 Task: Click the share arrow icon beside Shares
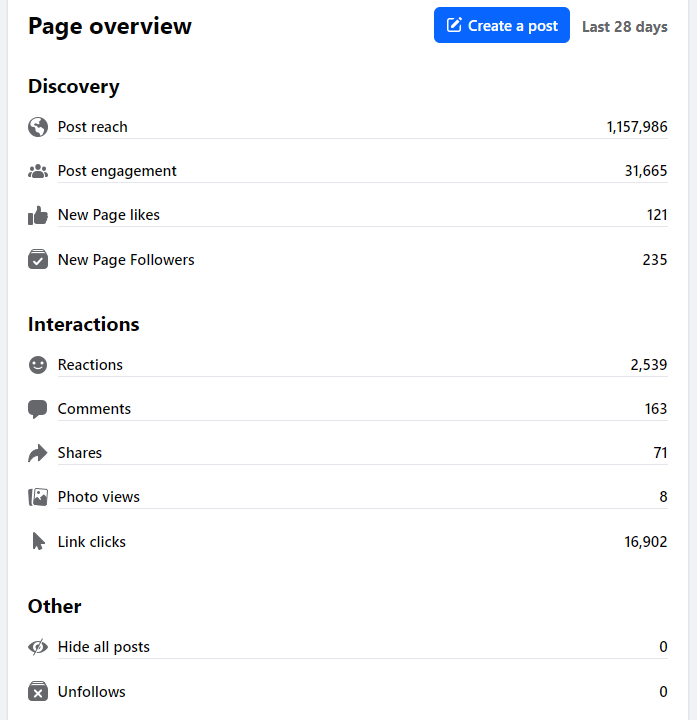point(38,453)
